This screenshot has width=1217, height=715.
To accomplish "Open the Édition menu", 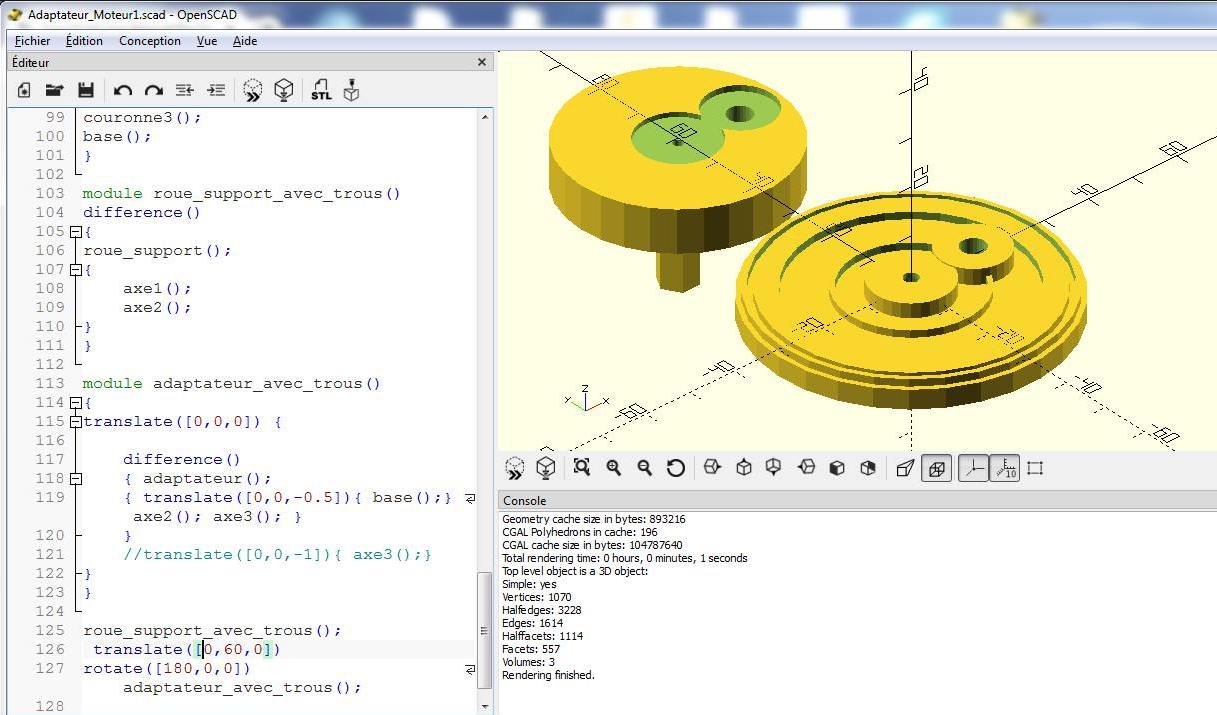I will (84, 41).
